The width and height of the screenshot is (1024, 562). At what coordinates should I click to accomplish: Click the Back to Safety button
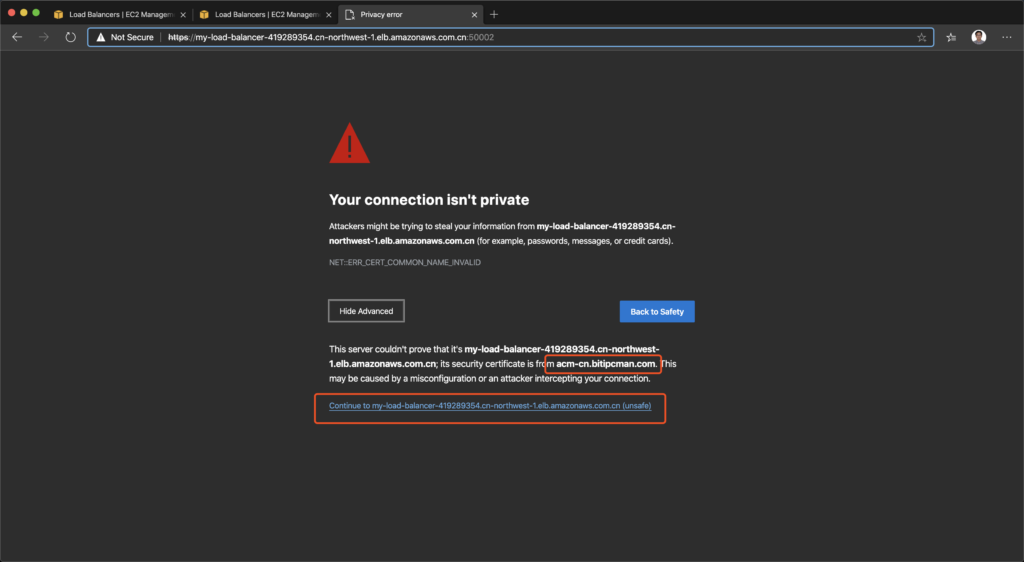pyautogui.click(x=657, y=311)
